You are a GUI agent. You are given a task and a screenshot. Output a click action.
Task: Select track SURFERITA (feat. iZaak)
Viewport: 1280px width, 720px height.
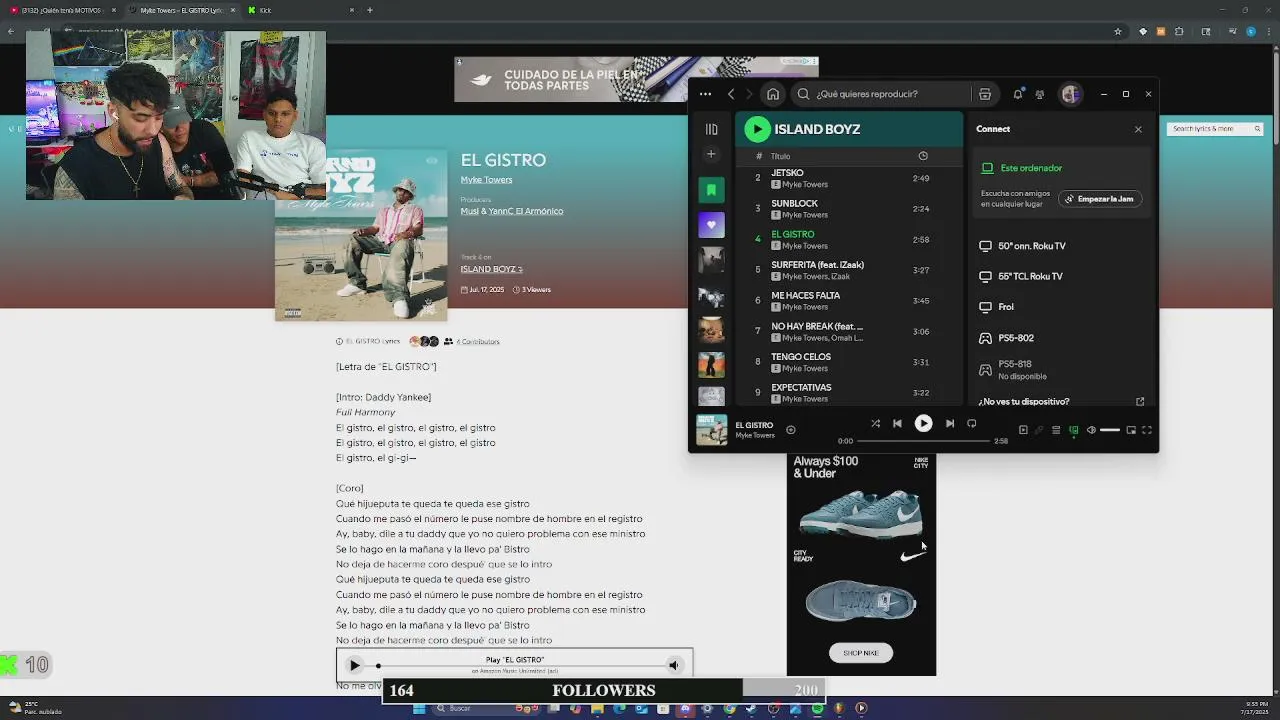click(x=848, y=270)
